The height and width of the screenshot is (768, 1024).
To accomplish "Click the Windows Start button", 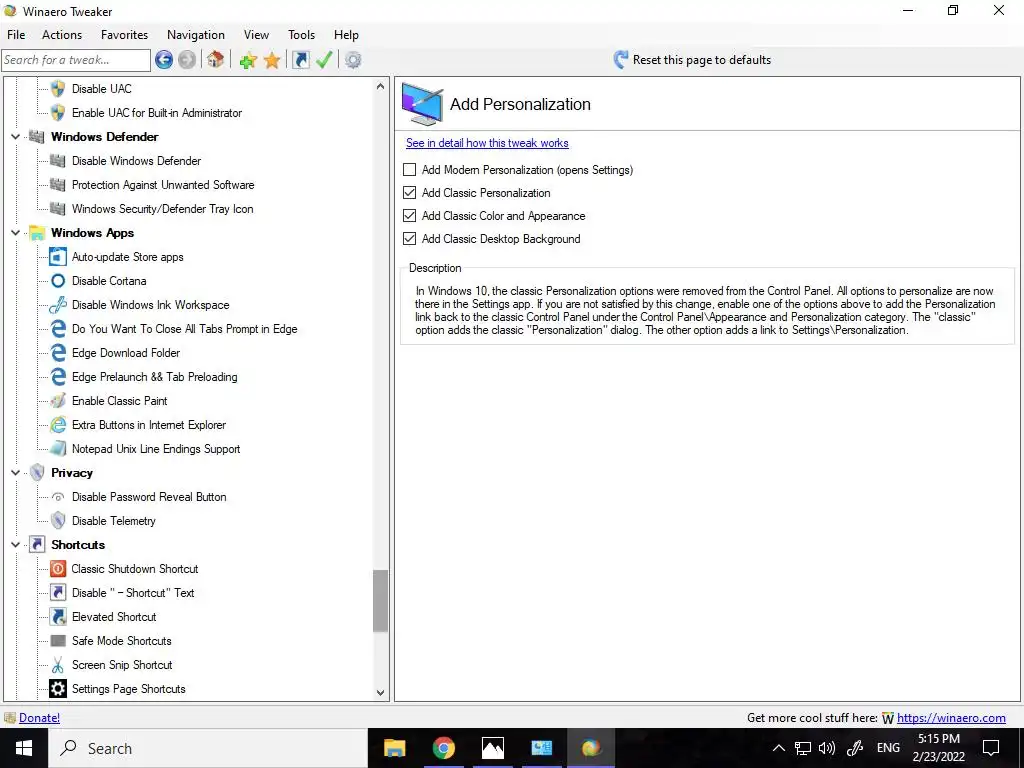I will (x=24, y=748).
